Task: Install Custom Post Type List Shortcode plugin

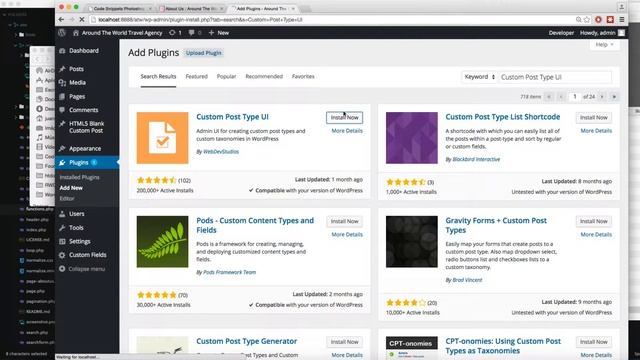Action: click(x=594, y=118)
